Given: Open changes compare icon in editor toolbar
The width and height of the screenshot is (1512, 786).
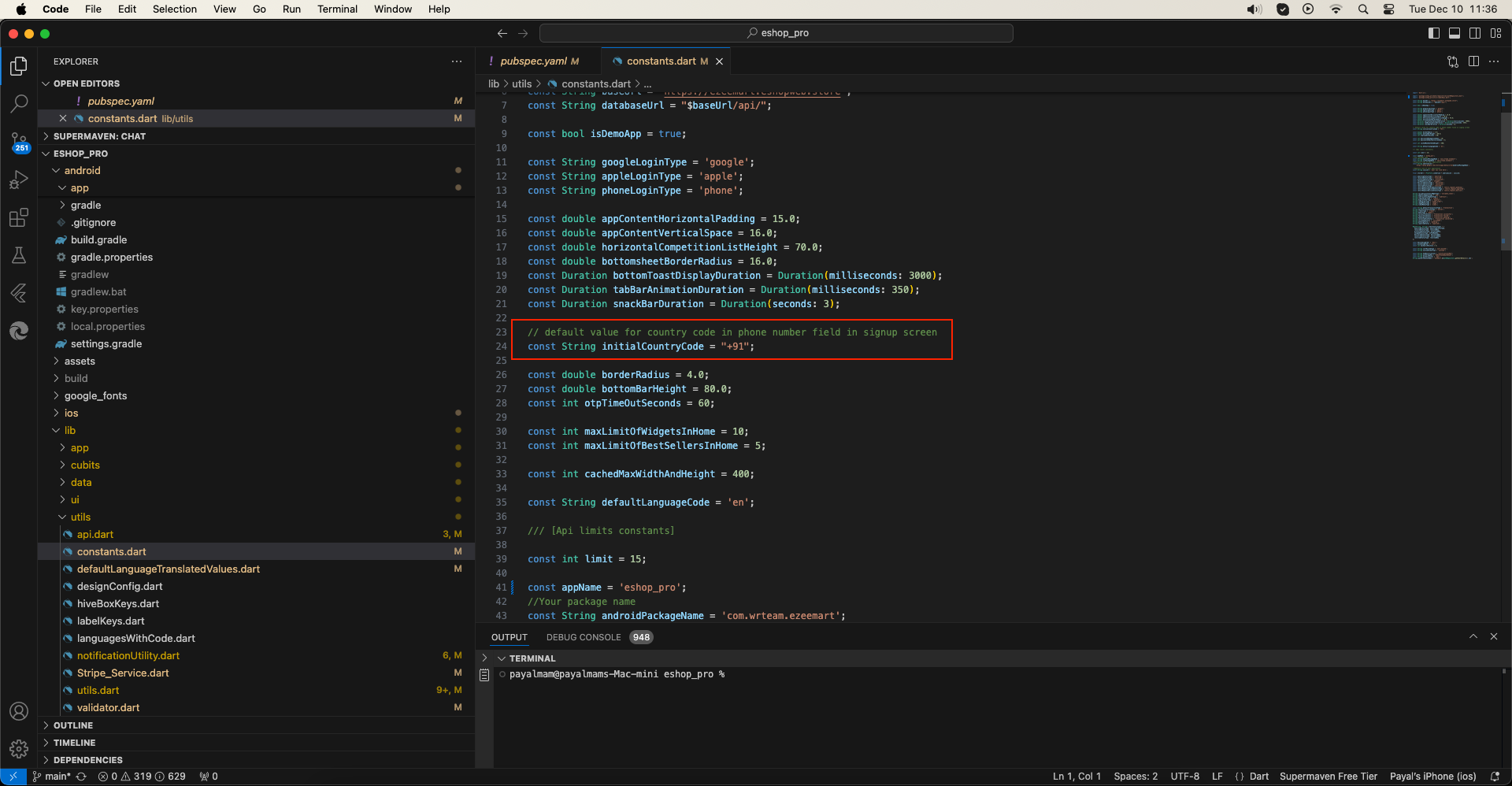Looking at the screenshot, I should coord(1453,61).
